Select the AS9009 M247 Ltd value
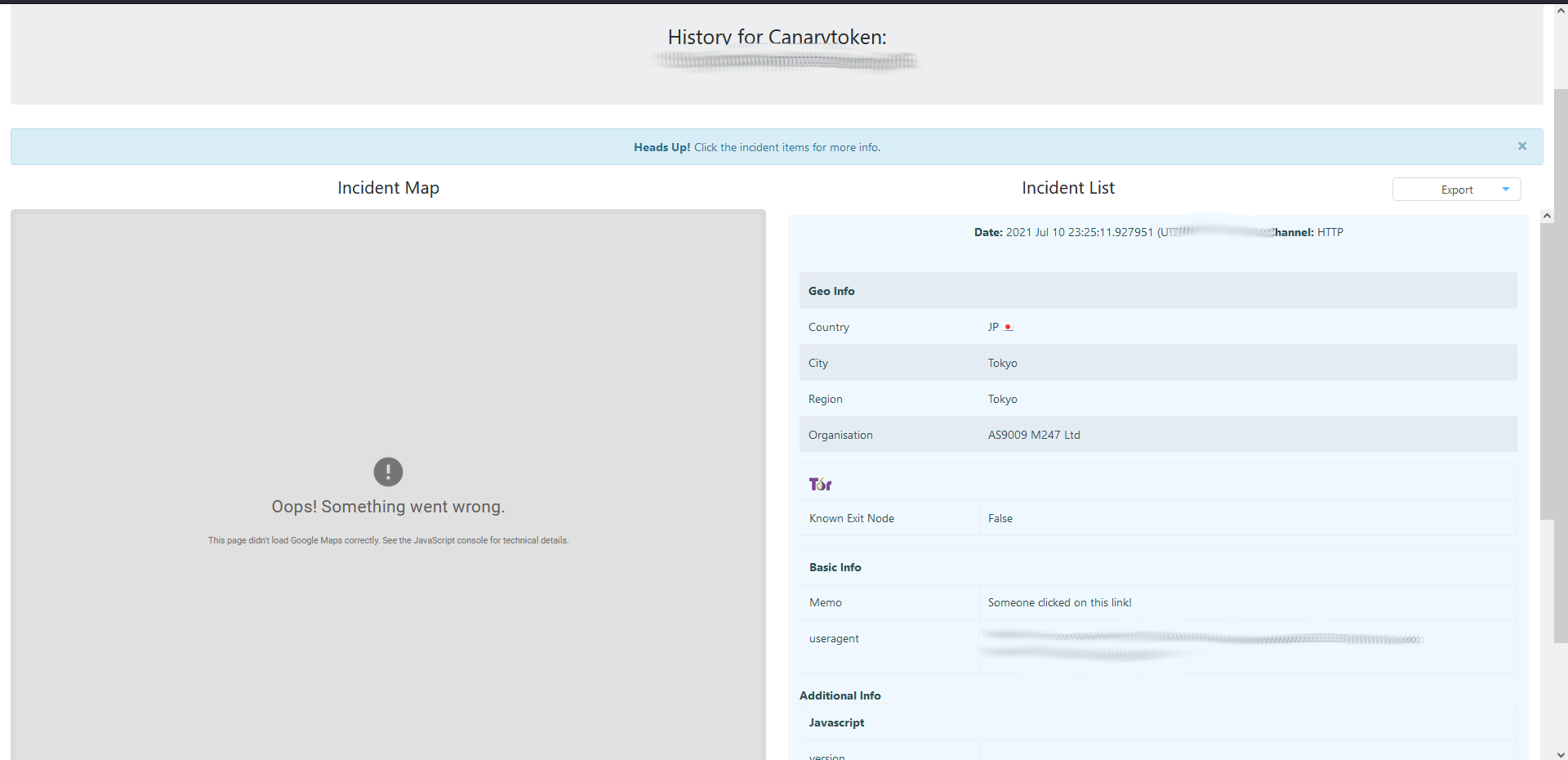The width and height of the screenshot is (1568, 760). click(1034, 435)
